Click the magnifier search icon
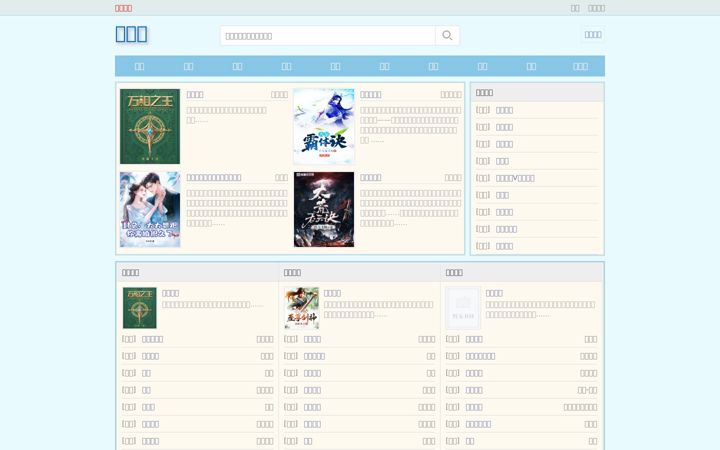Viewport: 720px width, 450px height. click(447, 35)
